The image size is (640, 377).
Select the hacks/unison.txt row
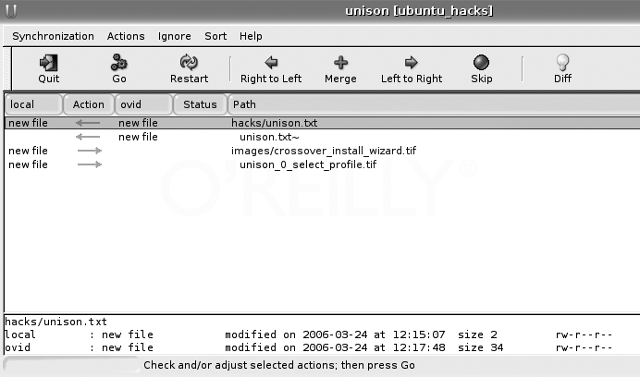coord(322,123)
